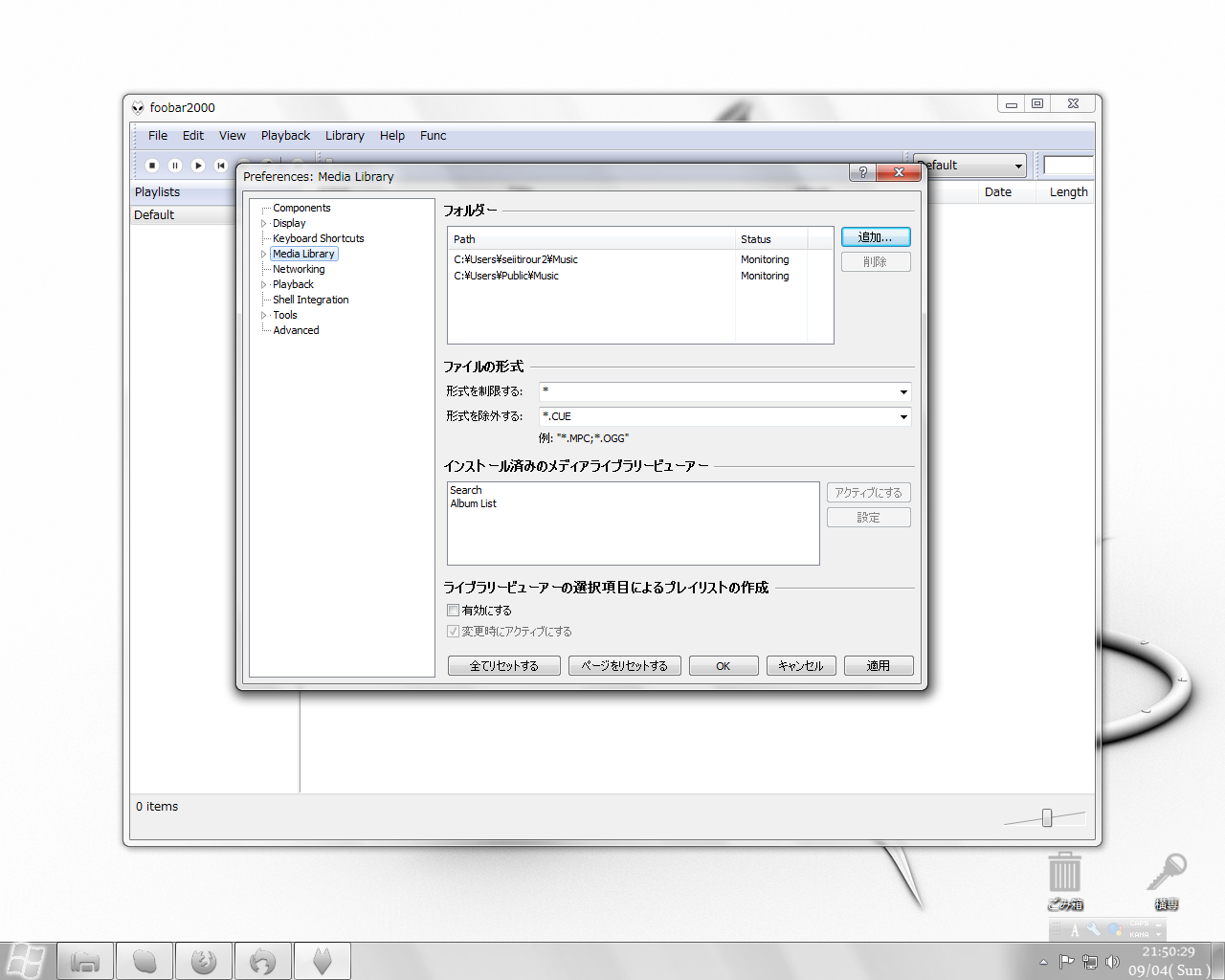Open the Library menu
1225x980 pixels.
click(345, 136)
